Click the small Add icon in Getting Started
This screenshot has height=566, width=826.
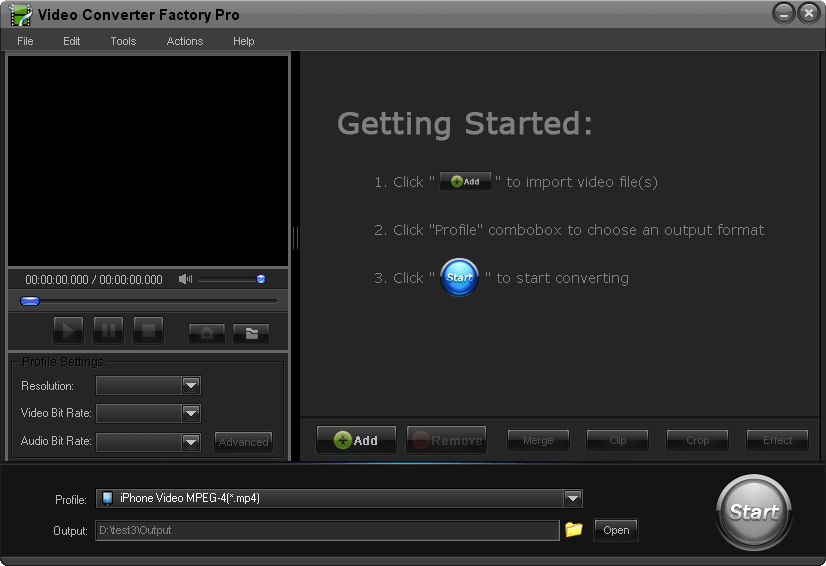pyautogui.click(x=465, y=181)
